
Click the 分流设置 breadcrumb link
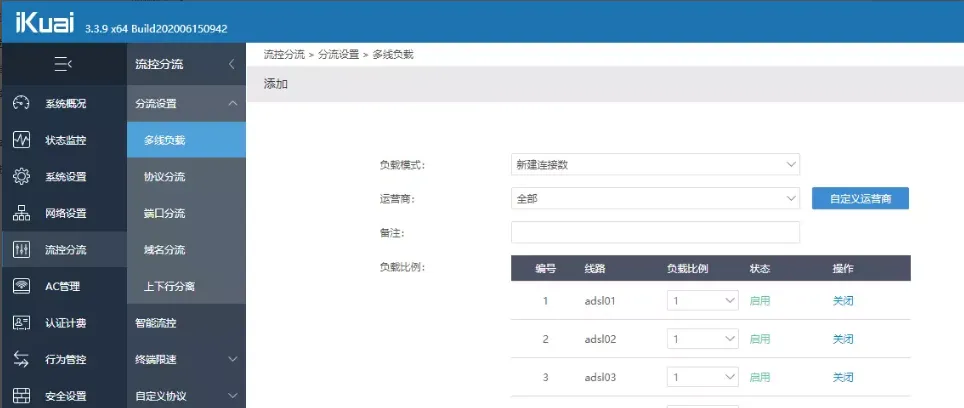click(x=338, y=54)
